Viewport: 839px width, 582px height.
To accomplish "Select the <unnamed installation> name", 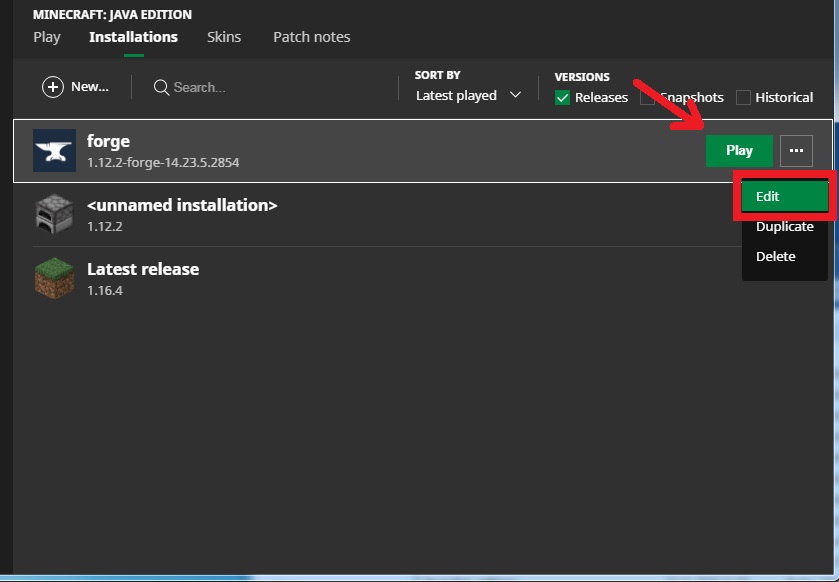I will [182, 205].
